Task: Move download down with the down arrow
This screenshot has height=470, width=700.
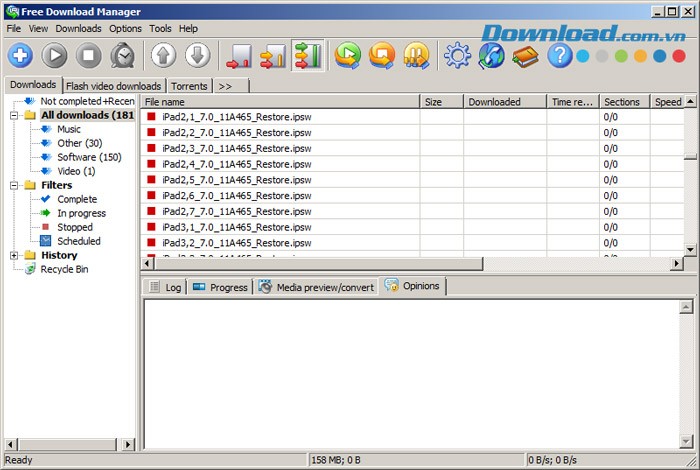Action: point(197,56)
